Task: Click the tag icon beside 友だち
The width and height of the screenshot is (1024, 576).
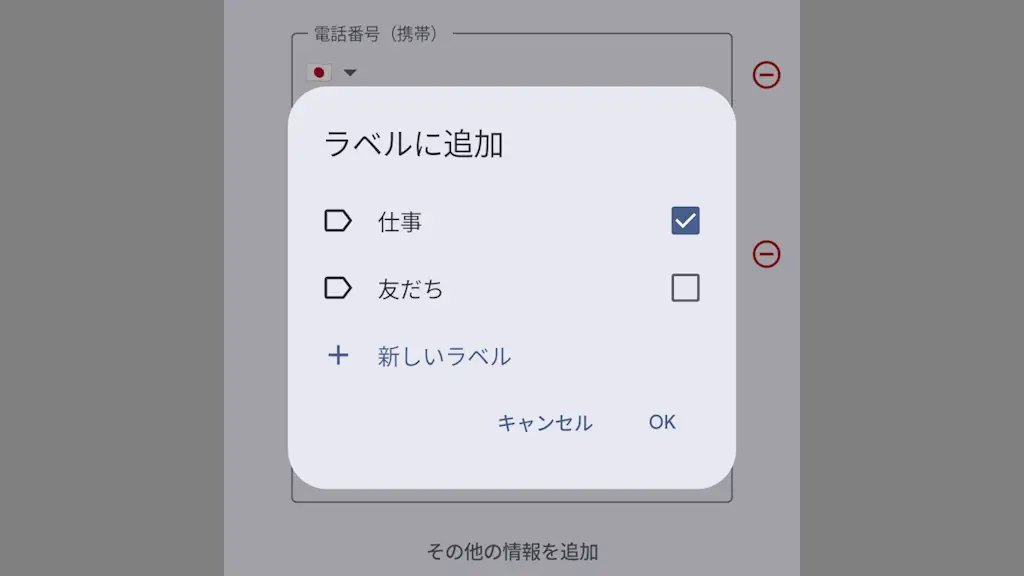Action: pyautogui.click(x=340, y=289)
